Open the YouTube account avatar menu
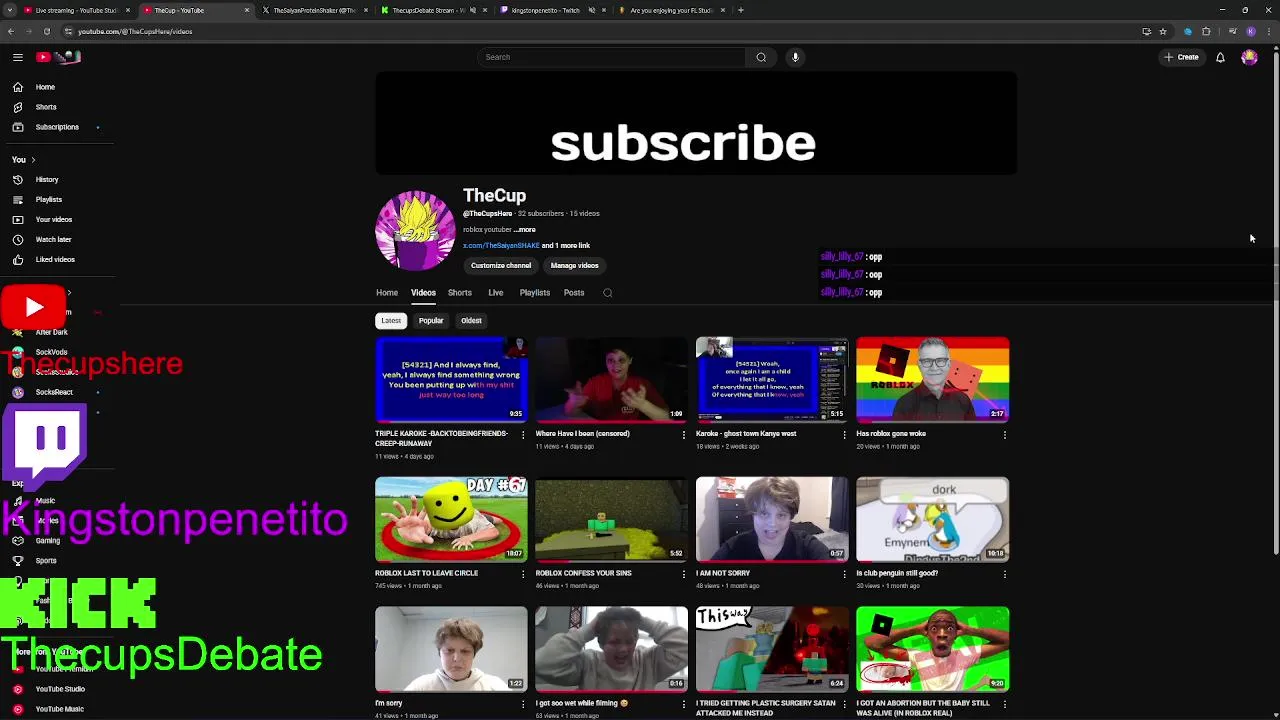1280x720 pixels. coord(1249,57)
